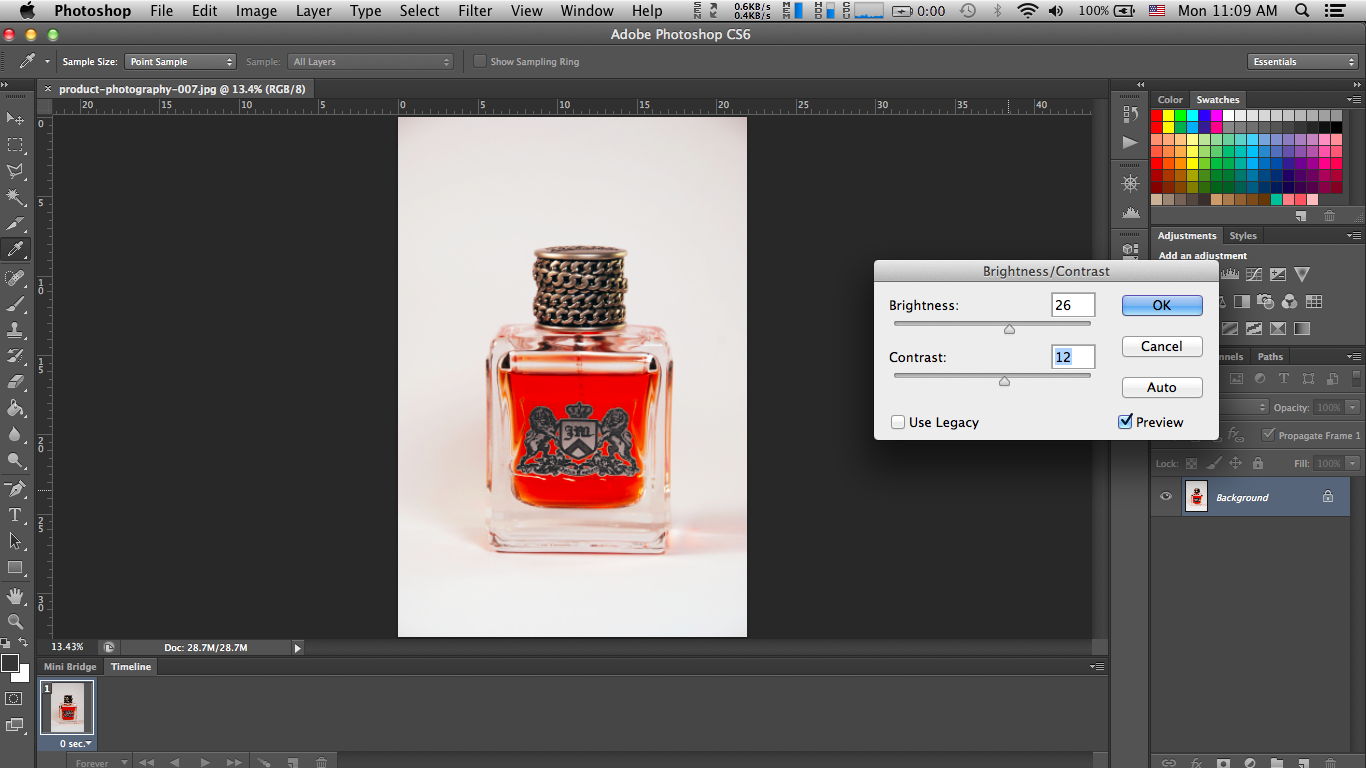Open the layer Opacity dropdown
Image resolution: width=1366 pixels, height=768 pixels.
(1352, 407)
